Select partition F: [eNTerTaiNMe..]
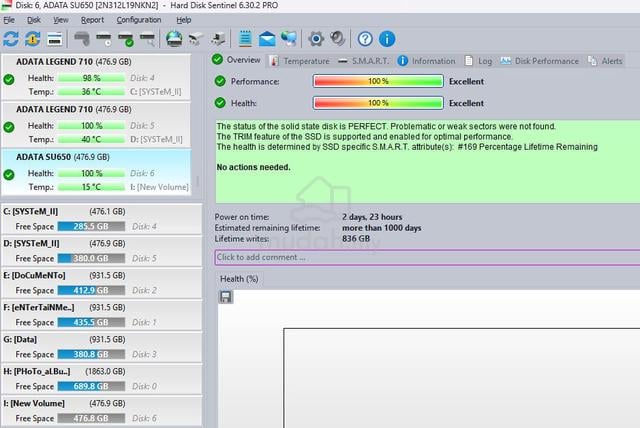640x428 pixels. 101,315
